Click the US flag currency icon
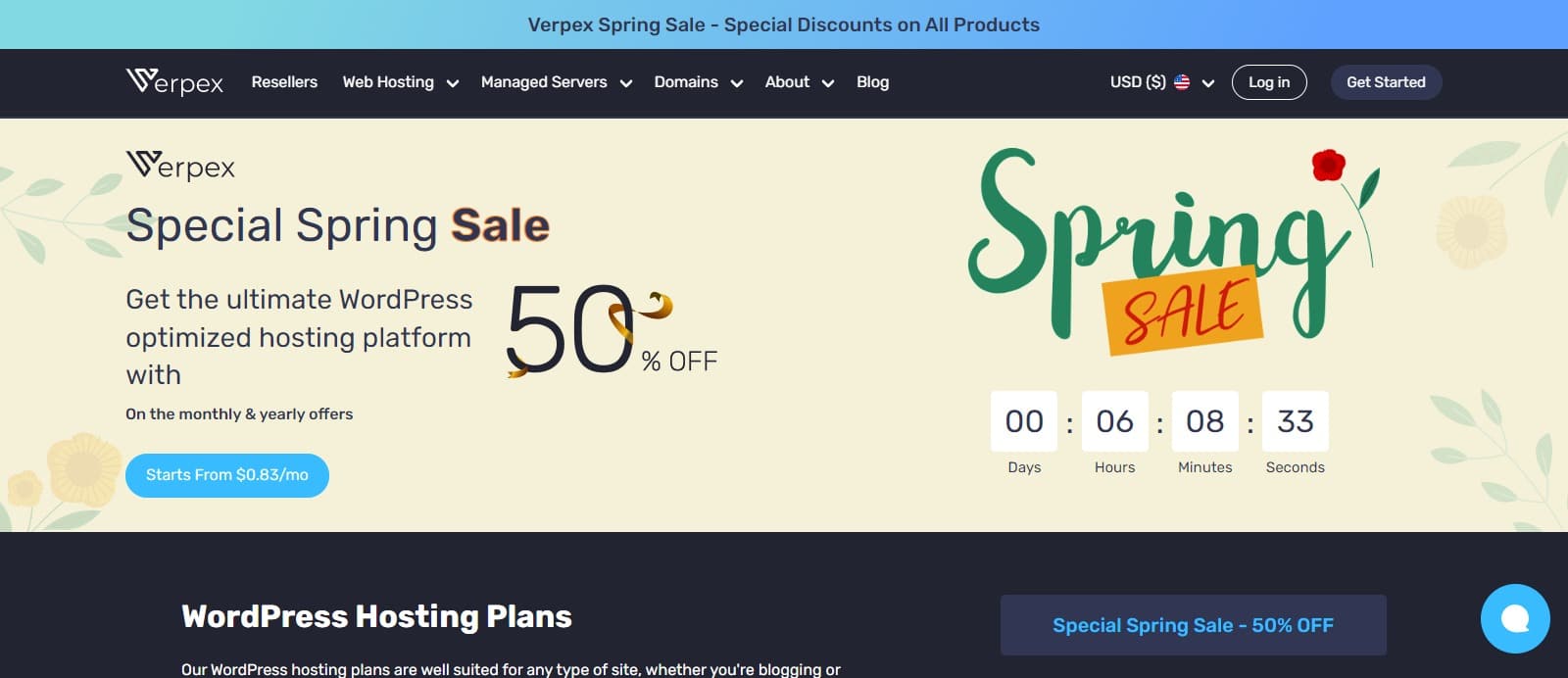 pyautogui.click(x=1183, y=82)
